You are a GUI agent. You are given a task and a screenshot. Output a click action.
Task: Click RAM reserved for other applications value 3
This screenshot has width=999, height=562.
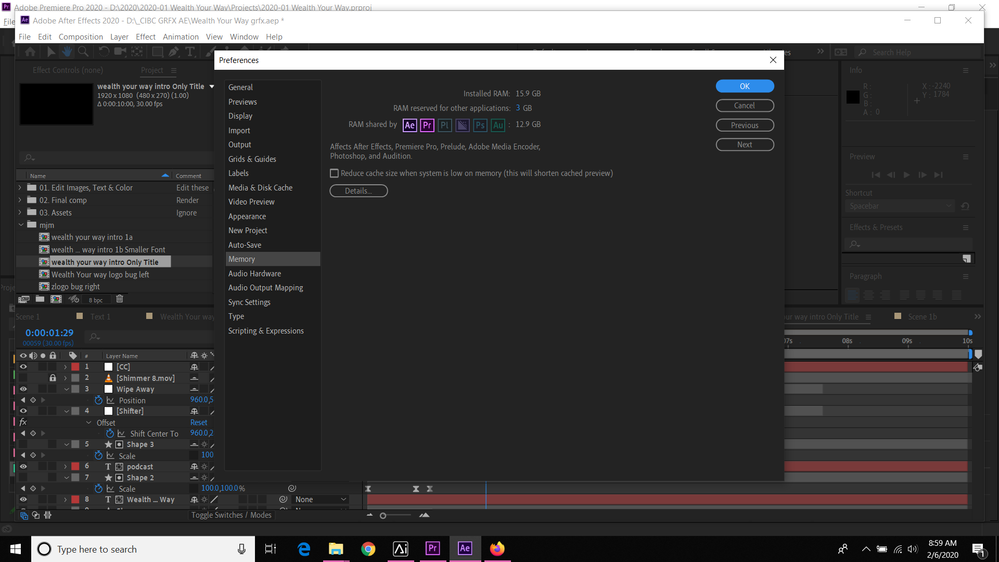pos(518,108)
